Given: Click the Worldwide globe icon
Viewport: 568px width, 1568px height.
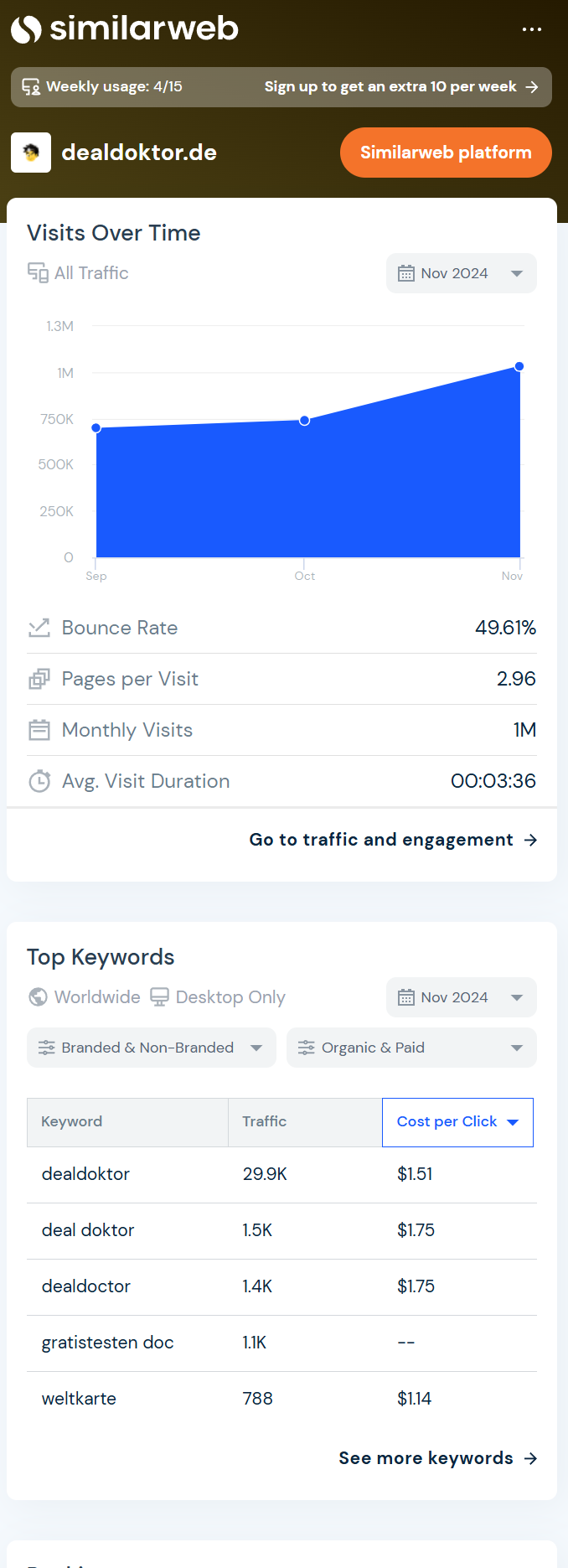Looking at the screenshot, I should click(38, 996).
